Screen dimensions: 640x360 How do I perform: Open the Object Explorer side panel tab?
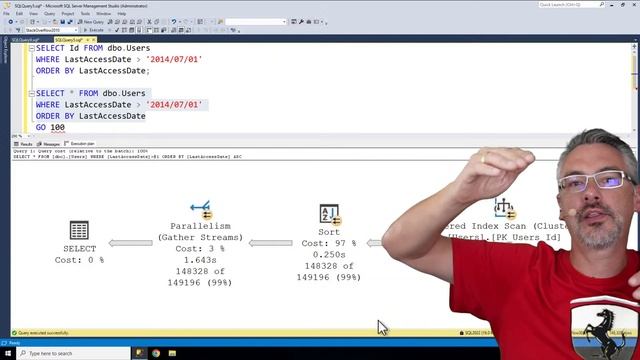point(5,50)
